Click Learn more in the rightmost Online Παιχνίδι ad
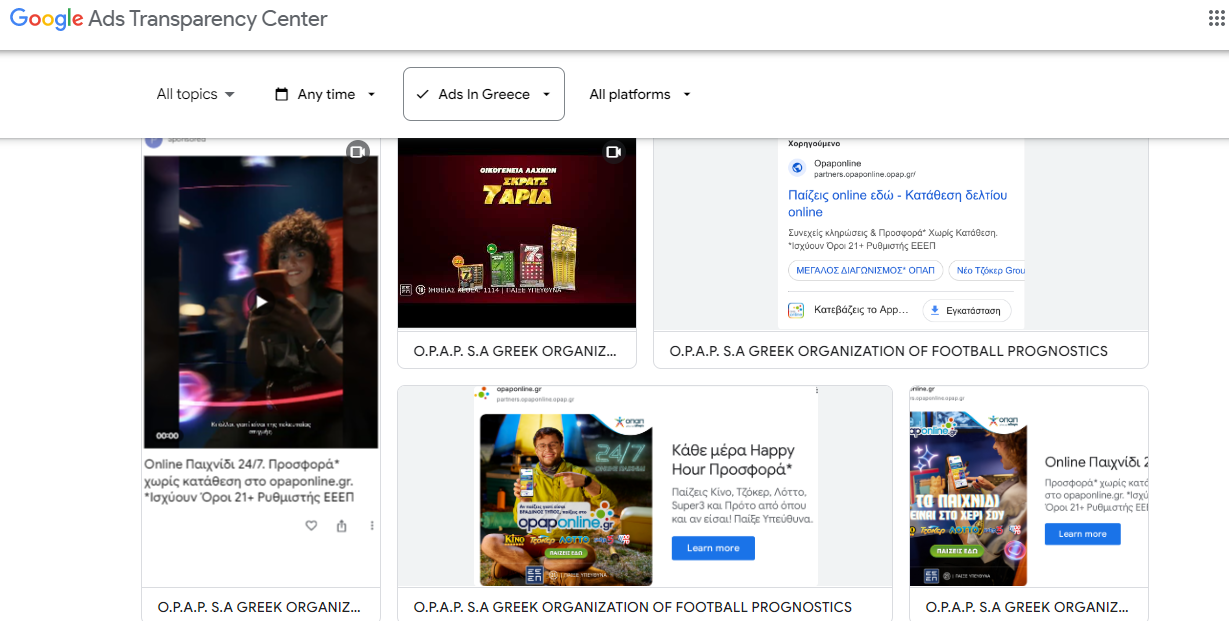Image resolution: width=1229 pixels, height=621 pixels. point(1083,534)
